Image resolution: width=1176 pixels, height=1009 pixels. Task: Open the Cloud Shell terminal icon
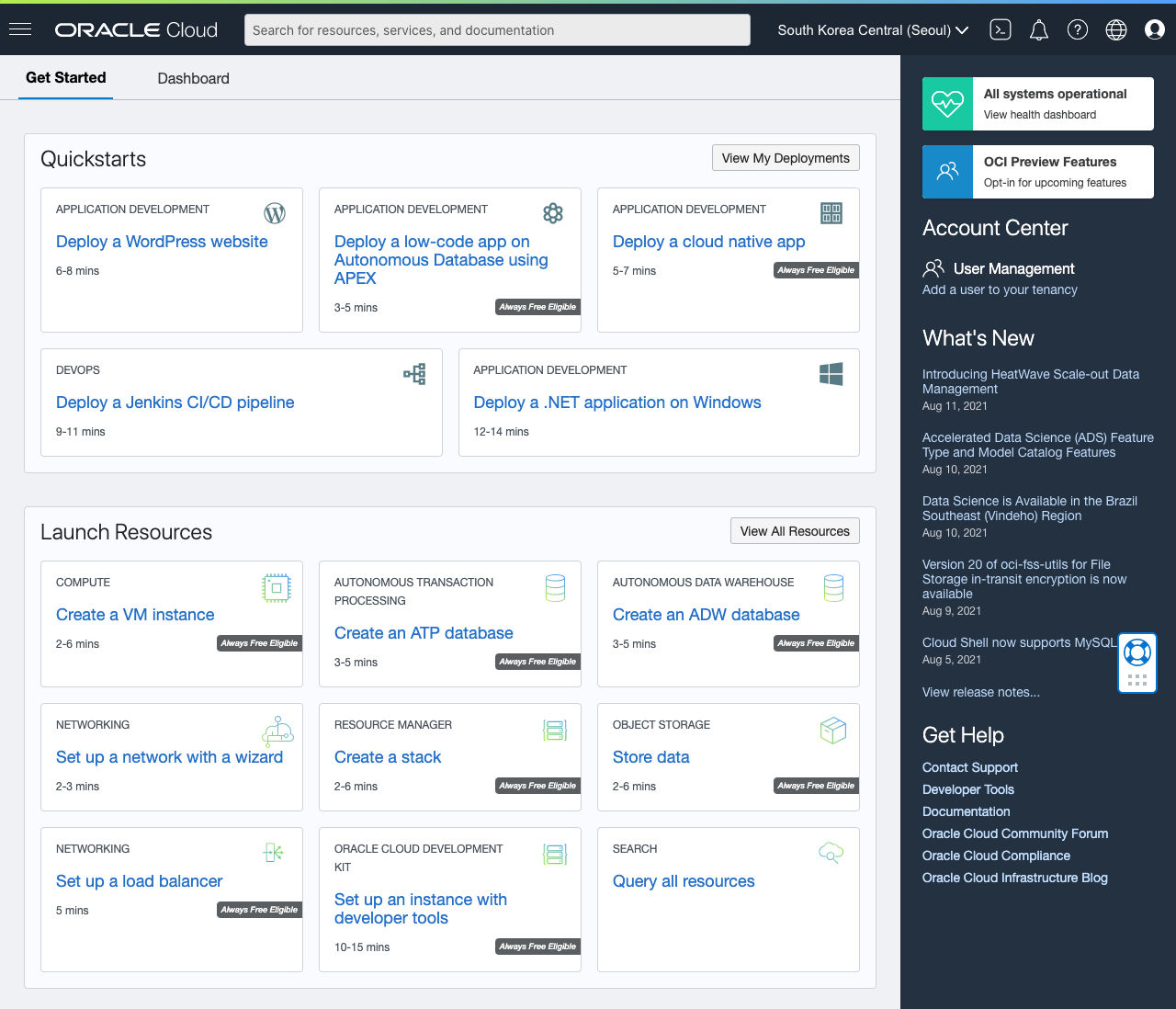(1001, 29)
